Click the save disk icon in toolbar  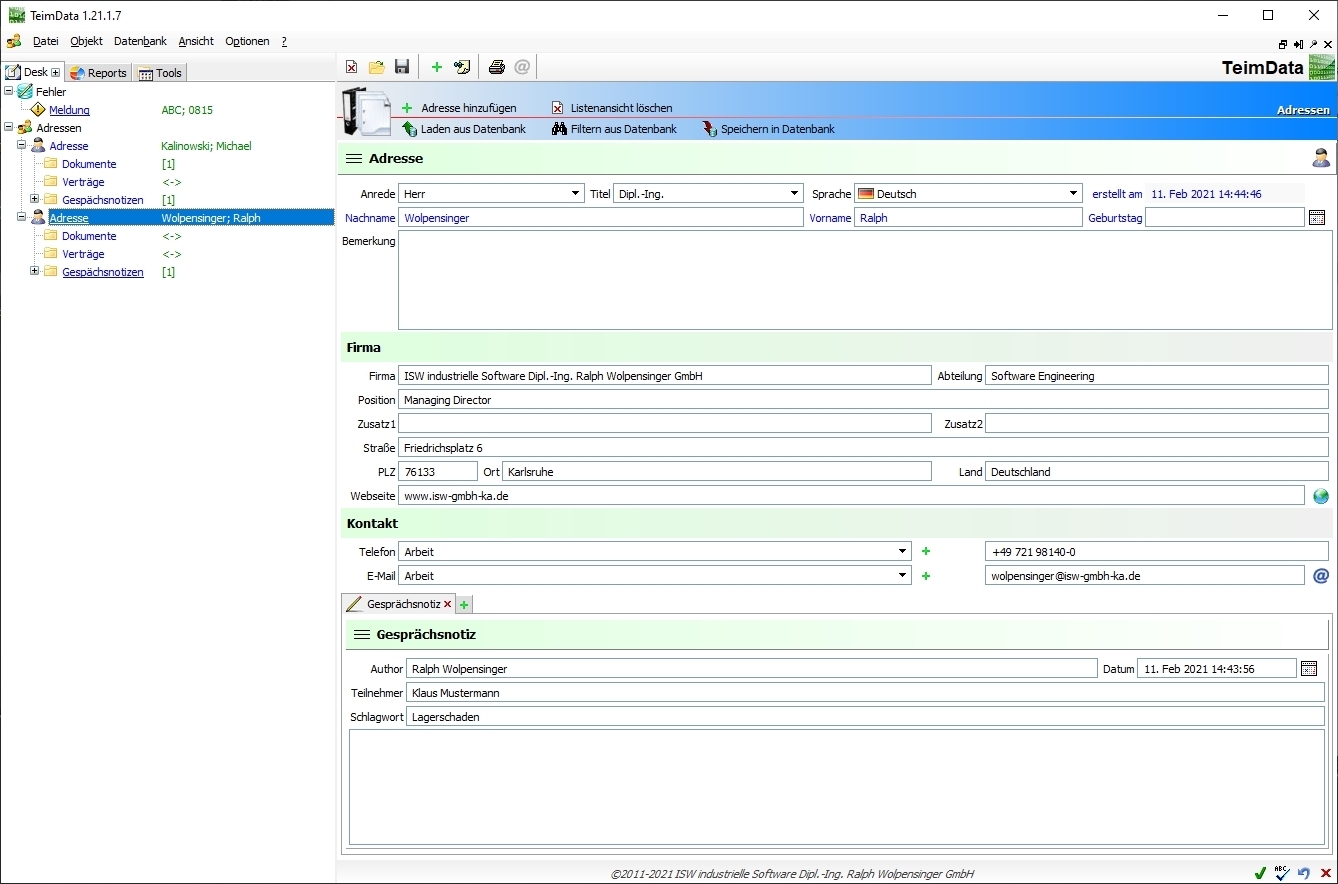[x=402, y=67]
